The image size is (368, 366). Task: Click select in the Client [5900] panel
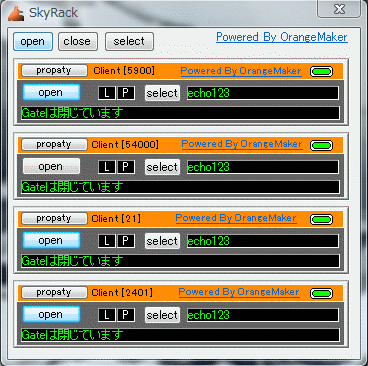(x=162, y=93)
